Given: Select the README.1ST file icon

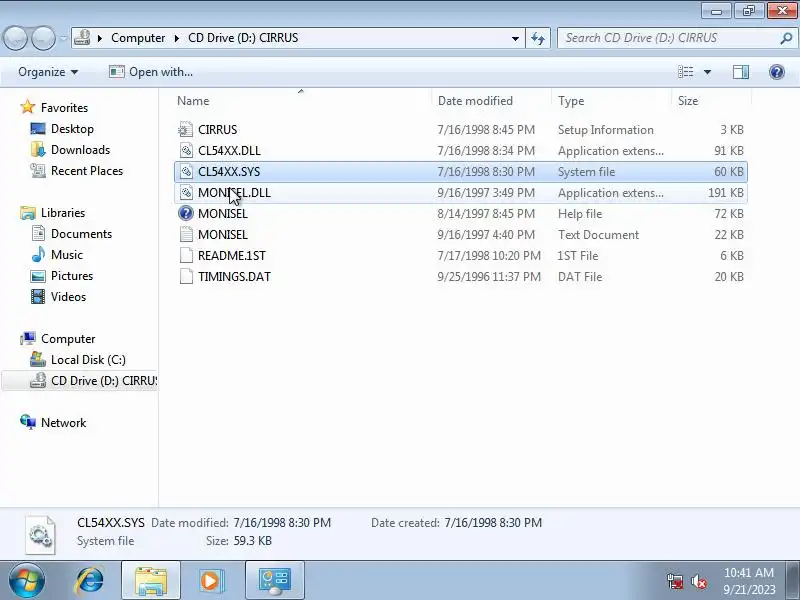Looking at the screenshot, I should (x=186, y=255).
